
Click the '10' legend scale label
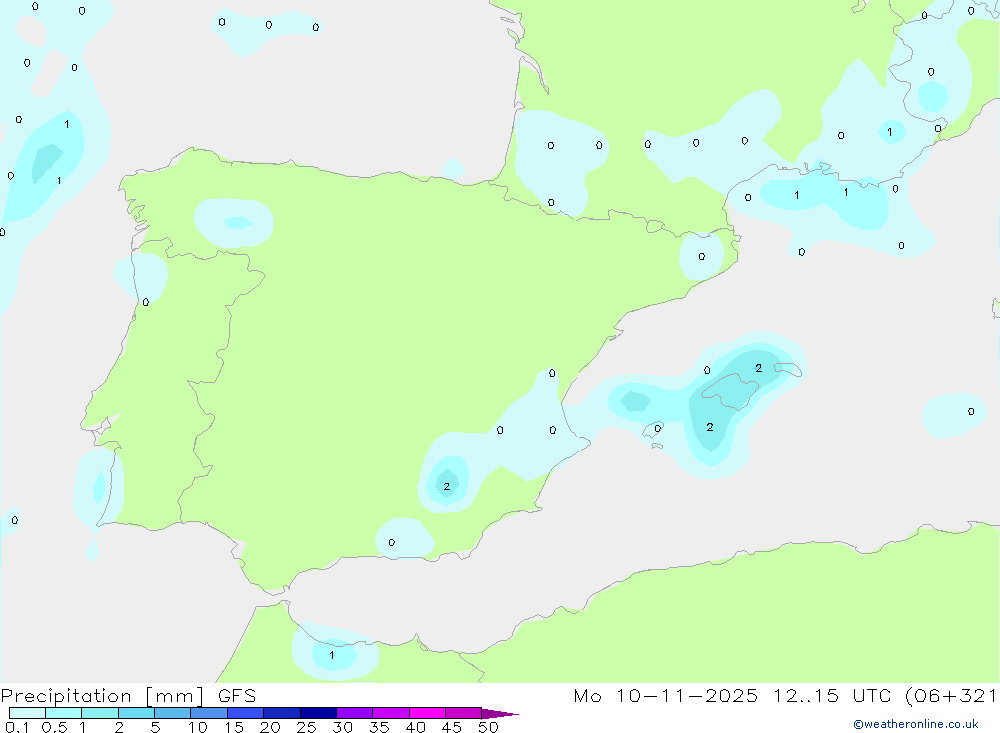point(198,727)
